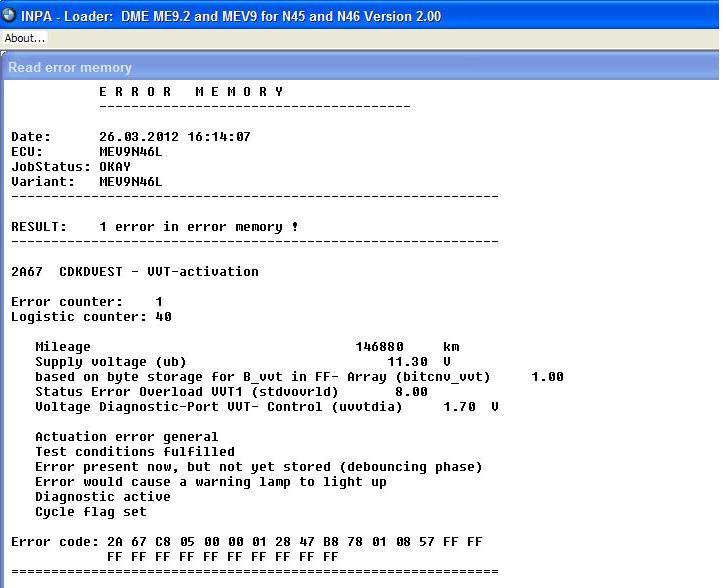Select Status Error Overload VVT1 line
Viewport: 726px width, 588px height.
pos(186,392)
